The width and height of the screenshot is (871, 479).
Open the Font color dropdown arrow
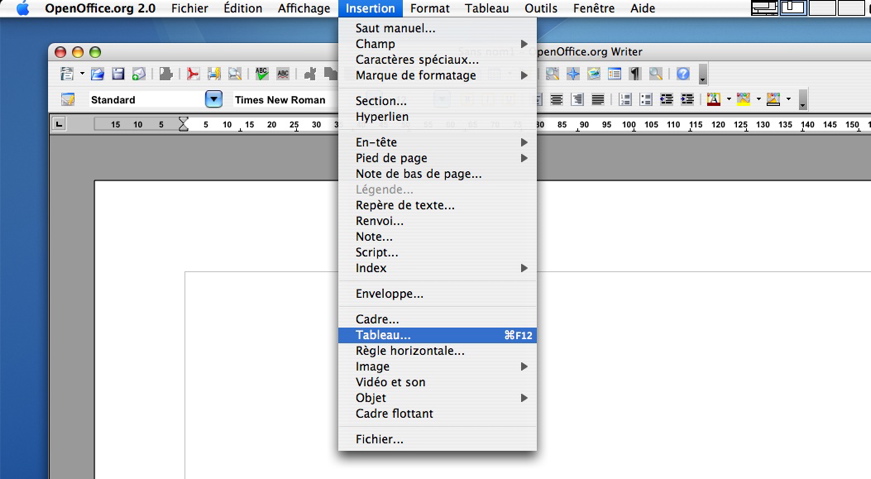(x=729, y=99)
